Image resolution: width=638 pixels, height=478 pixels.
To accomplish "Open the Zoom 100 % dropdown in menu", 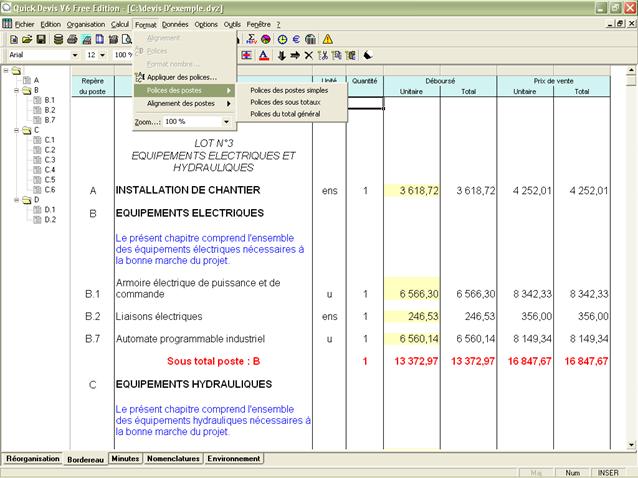I will pos(228,121).
